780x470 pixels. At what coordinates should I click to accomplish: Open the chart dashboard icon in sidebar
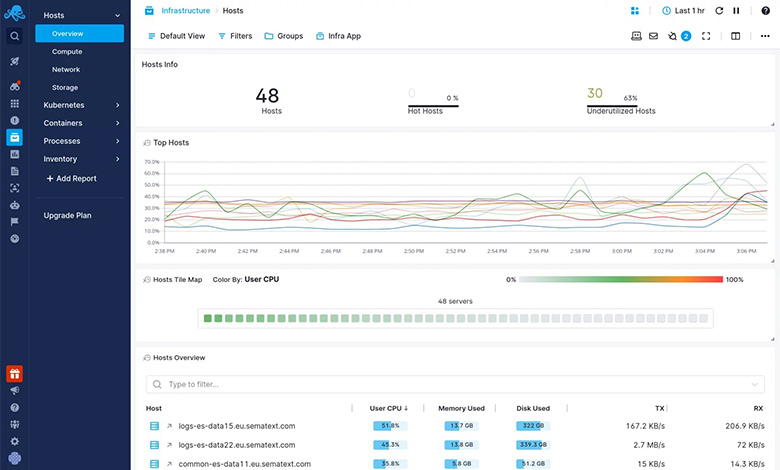[x=15, y=154]
